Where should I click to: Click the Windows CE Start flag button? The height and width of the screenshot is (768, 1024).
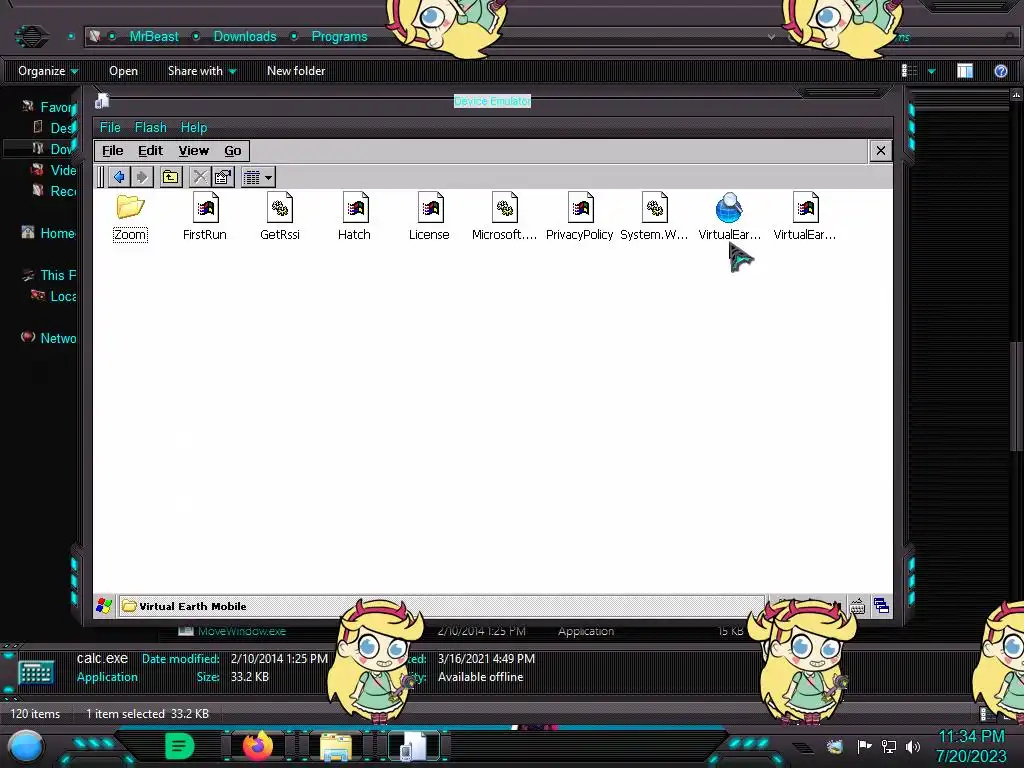[104, 606]
